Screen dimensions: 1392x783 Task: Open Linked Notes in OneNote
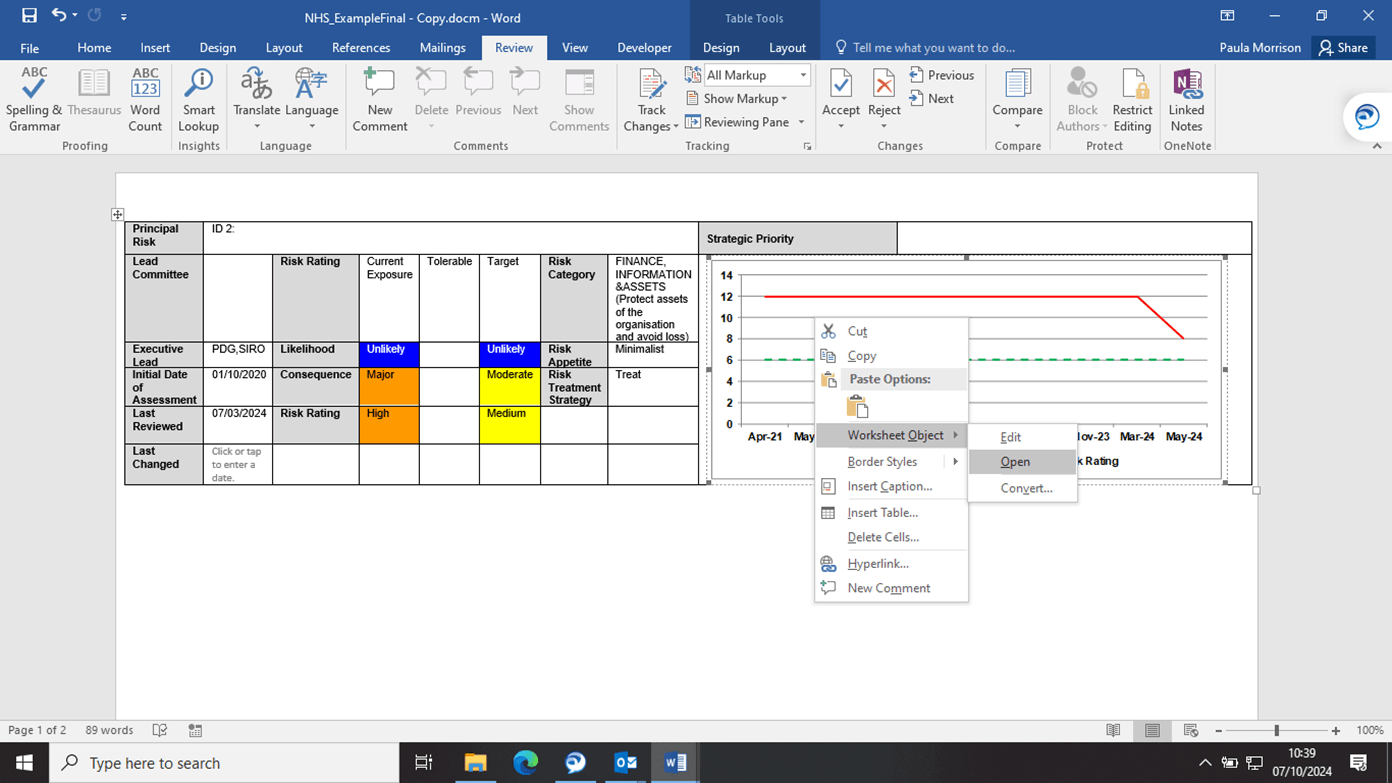1186,99
